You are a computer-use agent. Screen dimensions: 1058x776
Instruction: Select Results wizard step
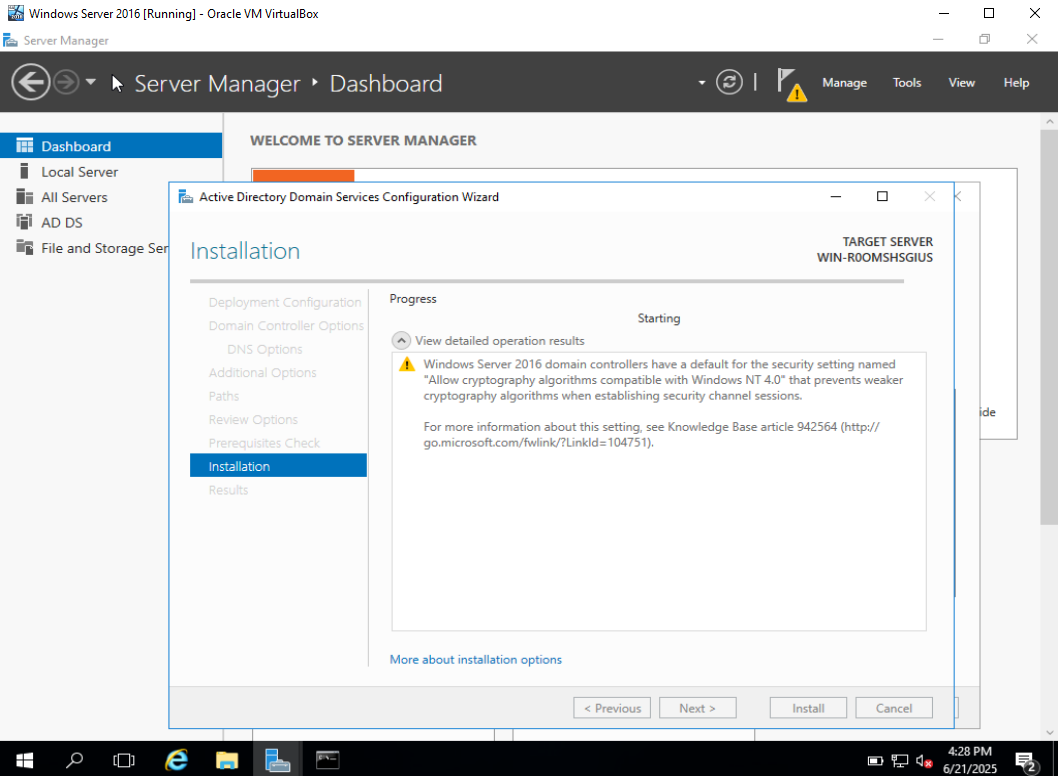click(228, 489)
